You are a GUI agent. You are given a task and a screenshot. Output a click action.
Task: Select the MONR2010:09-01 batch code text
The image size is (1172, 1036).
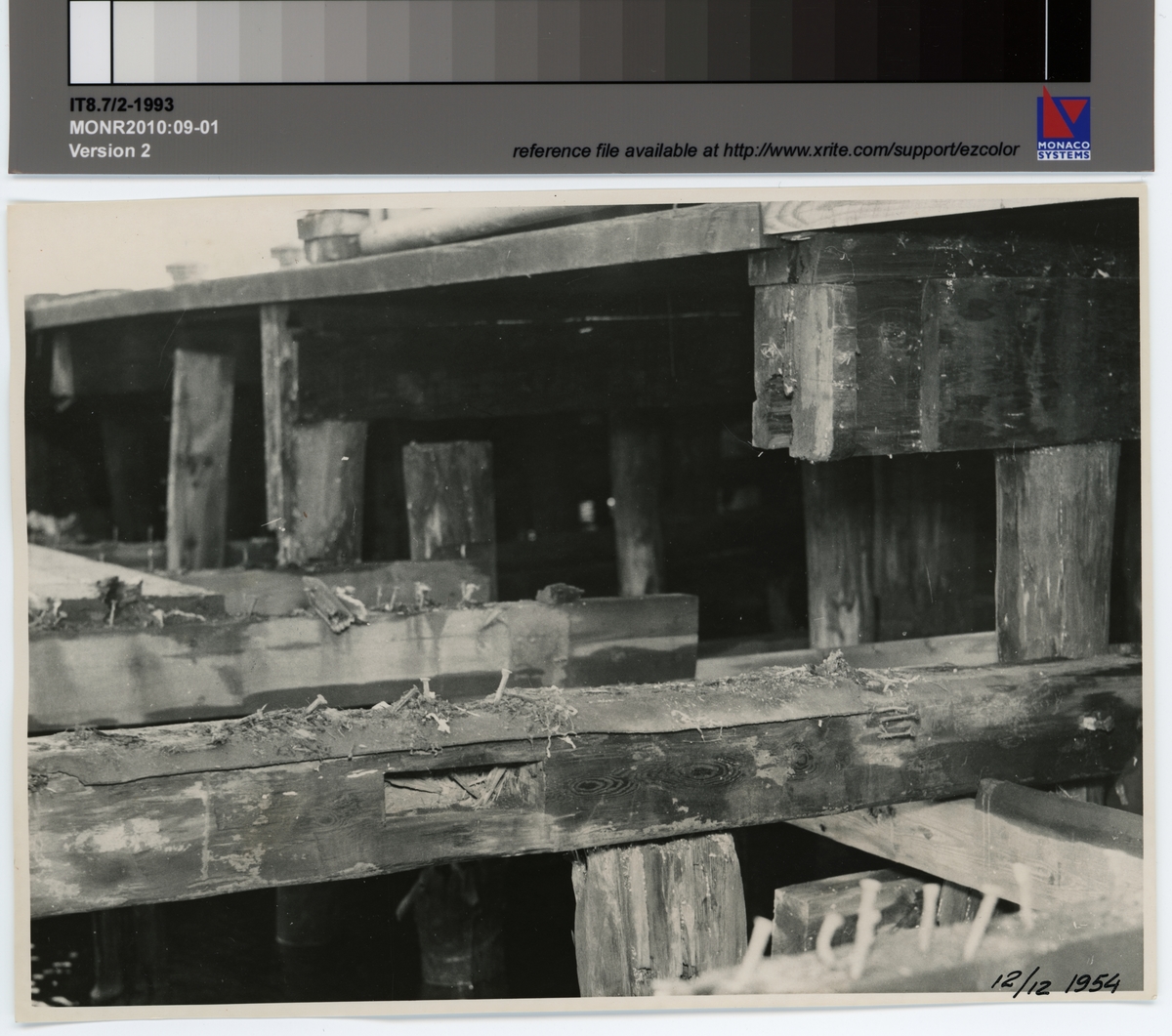pyautogui.click(x=143, y=128)
